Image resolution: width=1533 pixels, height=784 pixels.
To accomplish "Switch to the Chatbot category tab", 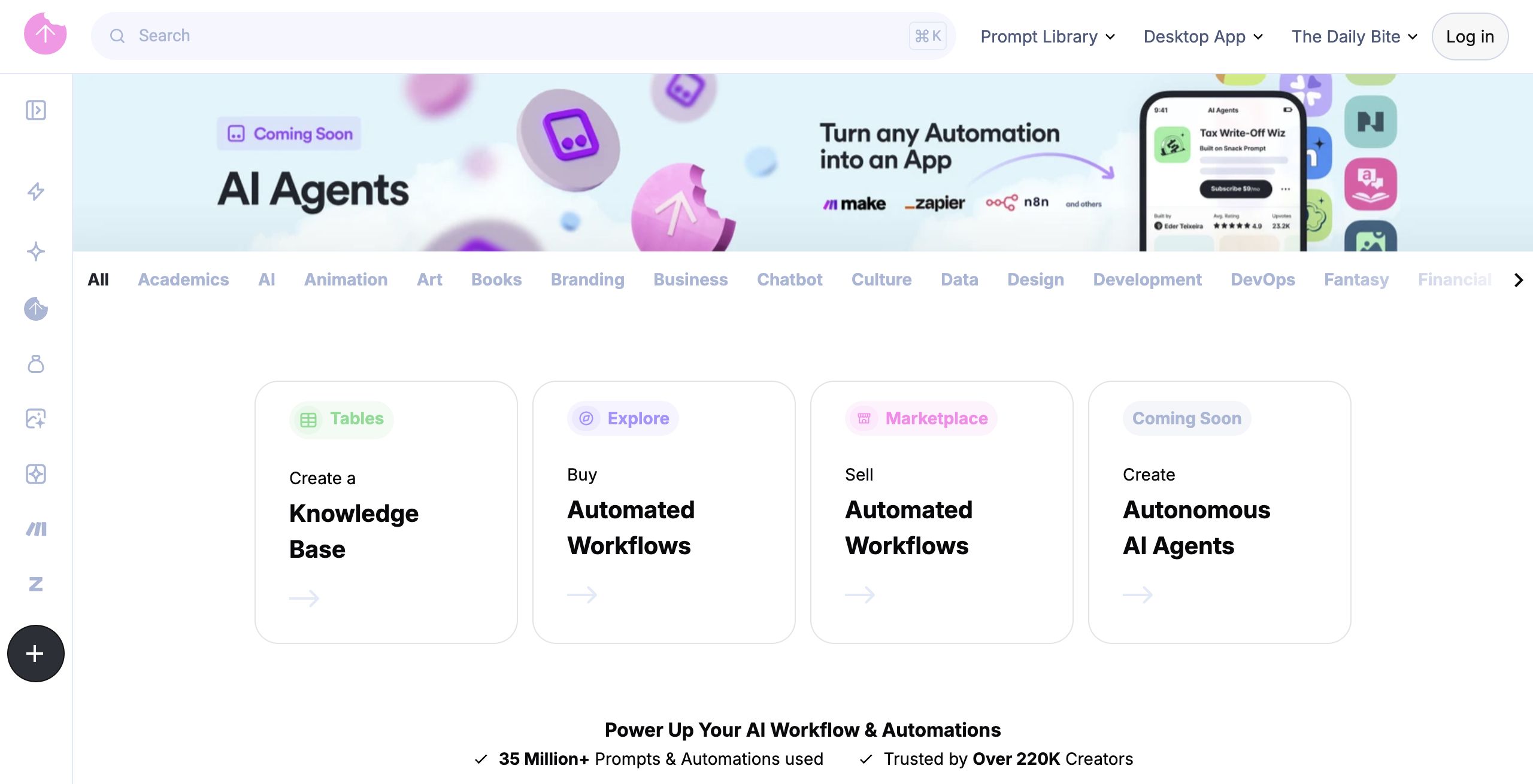I will [x=789, y=279].
